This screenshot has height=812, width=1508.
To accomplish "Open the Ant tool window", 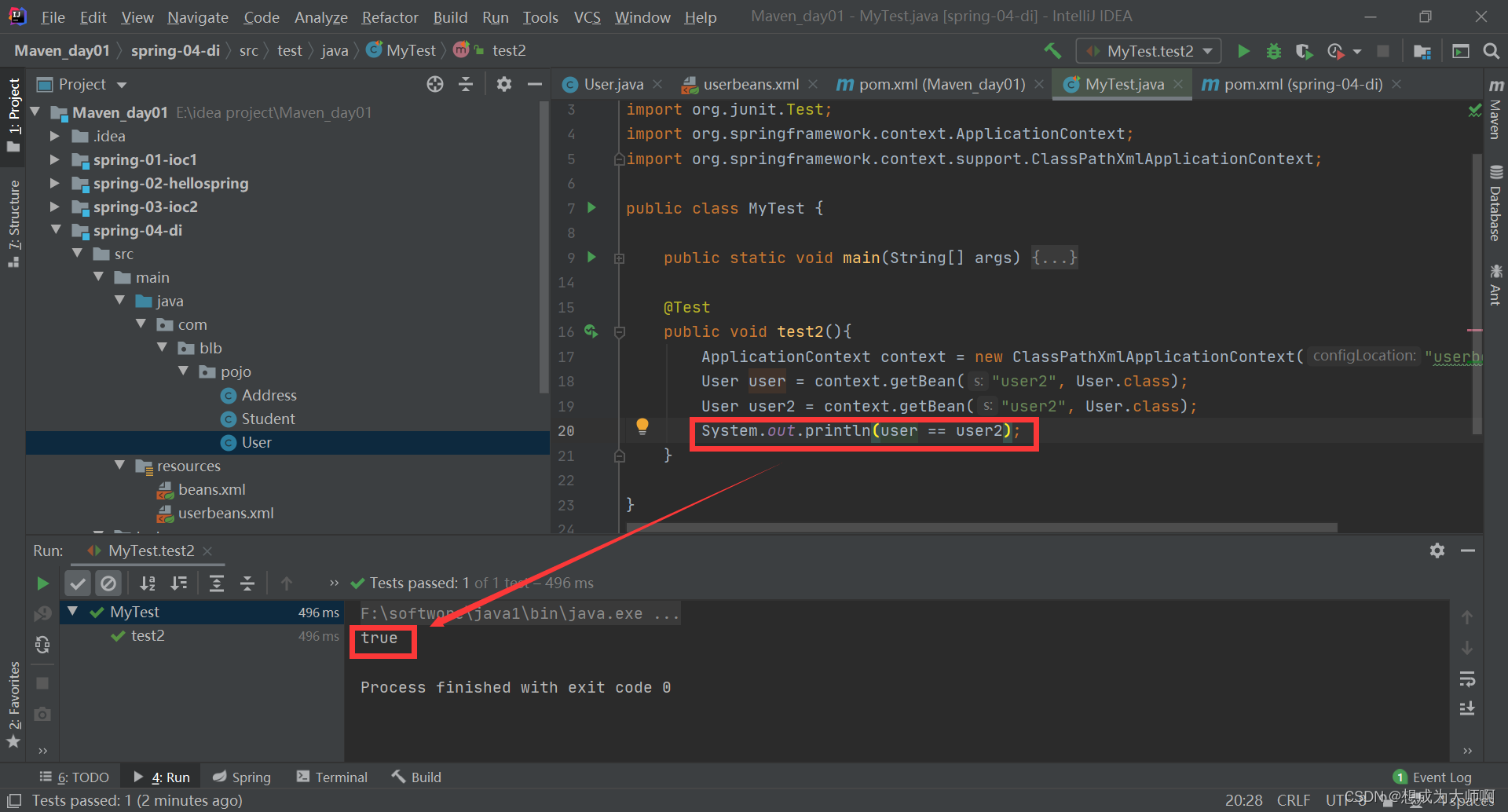I will (x=1495, y=285).
